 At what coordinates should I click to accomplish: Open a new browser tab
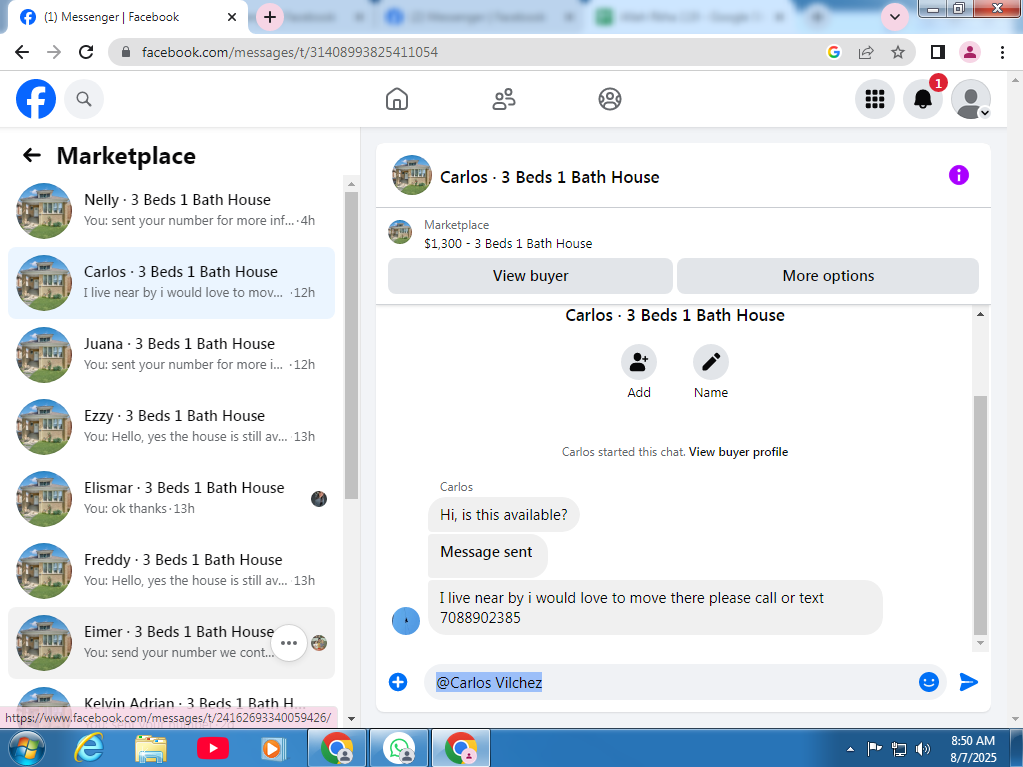(269, 17)
